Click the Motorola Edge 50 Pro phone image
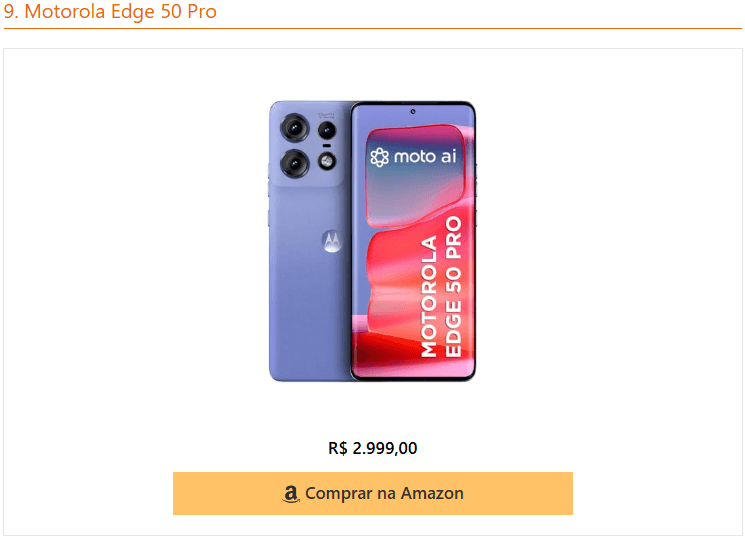 tap(372, 241)
